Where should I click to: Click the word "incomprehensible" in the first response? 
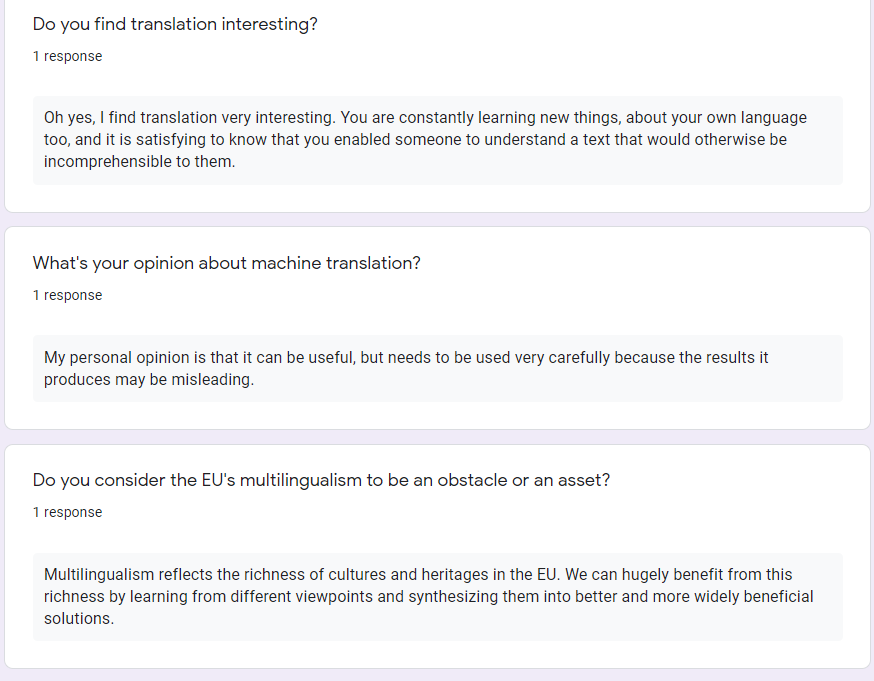(108, 162)
